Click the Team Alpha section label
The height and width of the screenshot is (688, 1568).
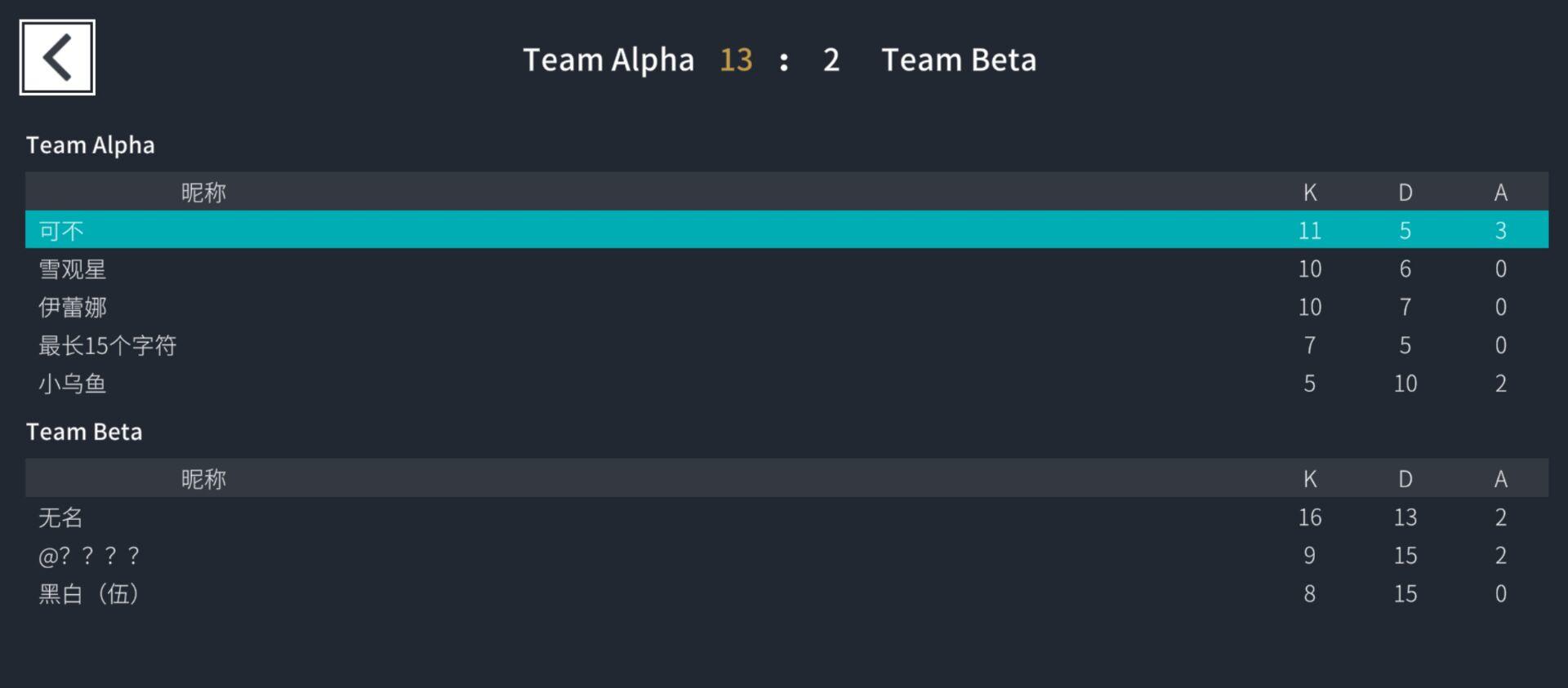click(x=91, y=145)
